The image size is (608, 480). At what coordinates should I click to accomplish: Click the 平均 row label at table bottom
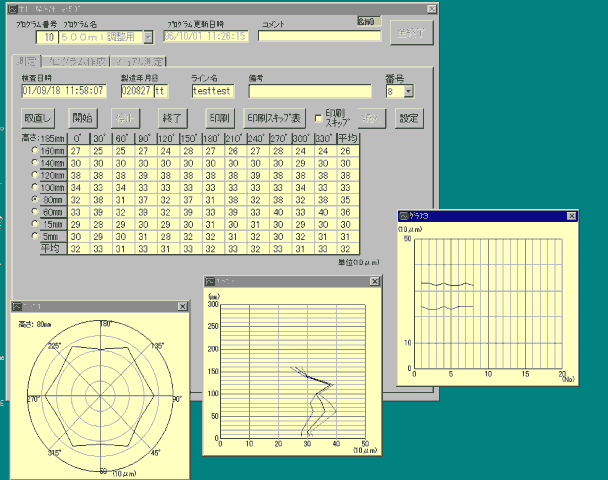53,248
